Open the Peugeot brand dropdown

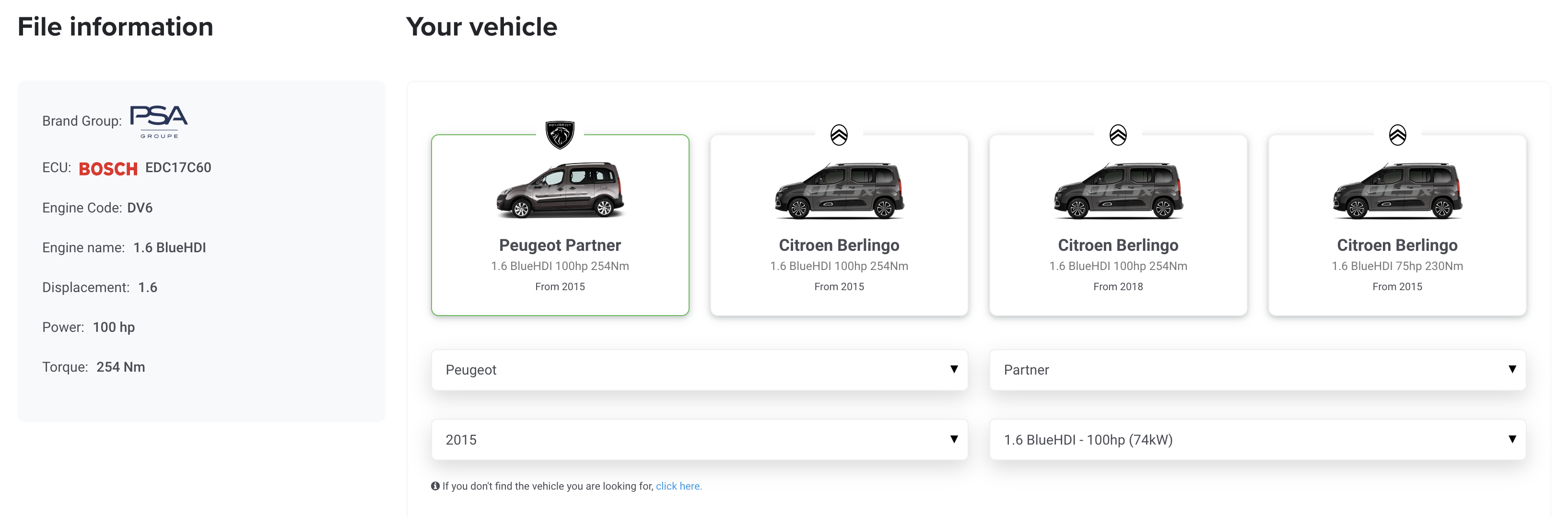(700, 370)
